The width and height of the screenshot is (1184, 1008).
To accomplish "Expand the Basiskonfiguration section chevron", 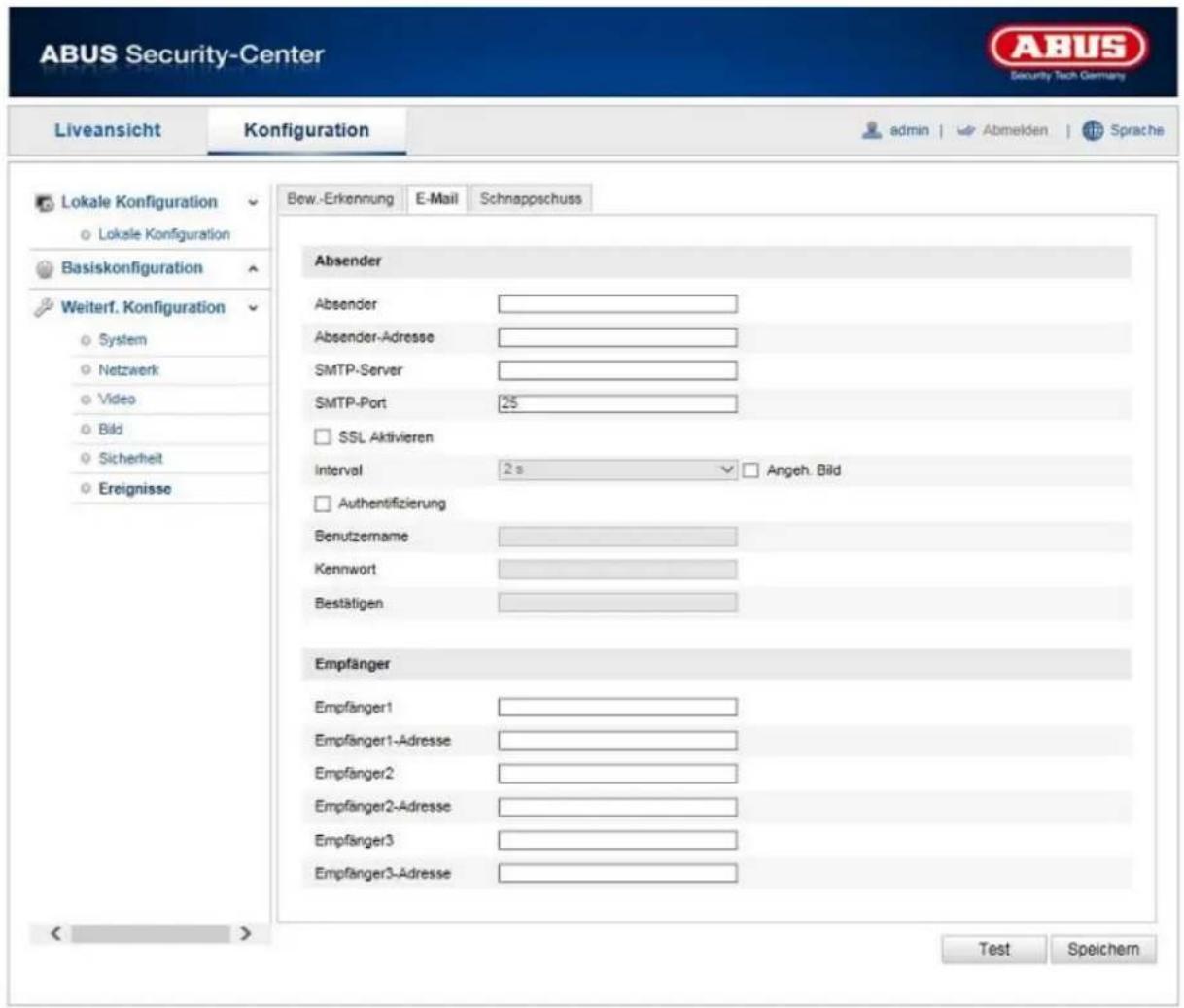I will coord(253,269).
